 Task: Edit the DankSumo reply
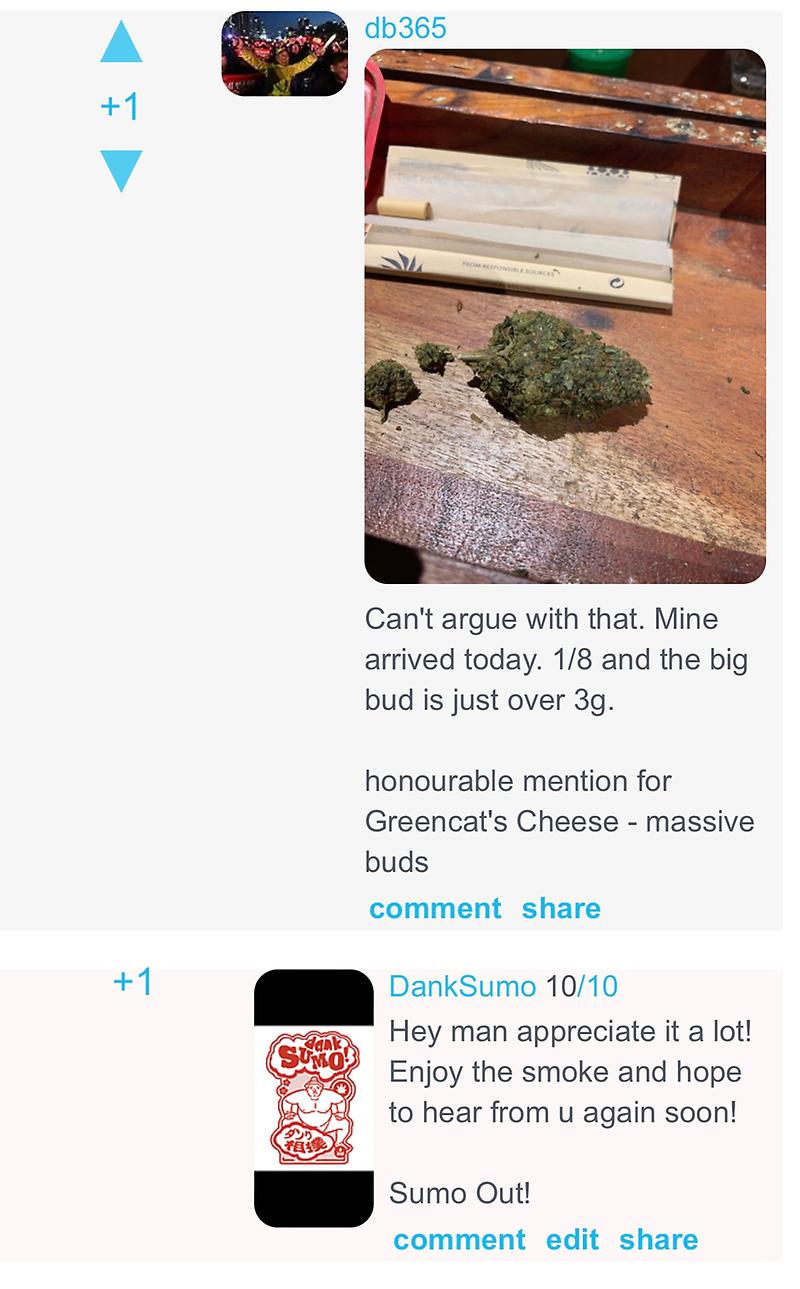point(572,1239)
